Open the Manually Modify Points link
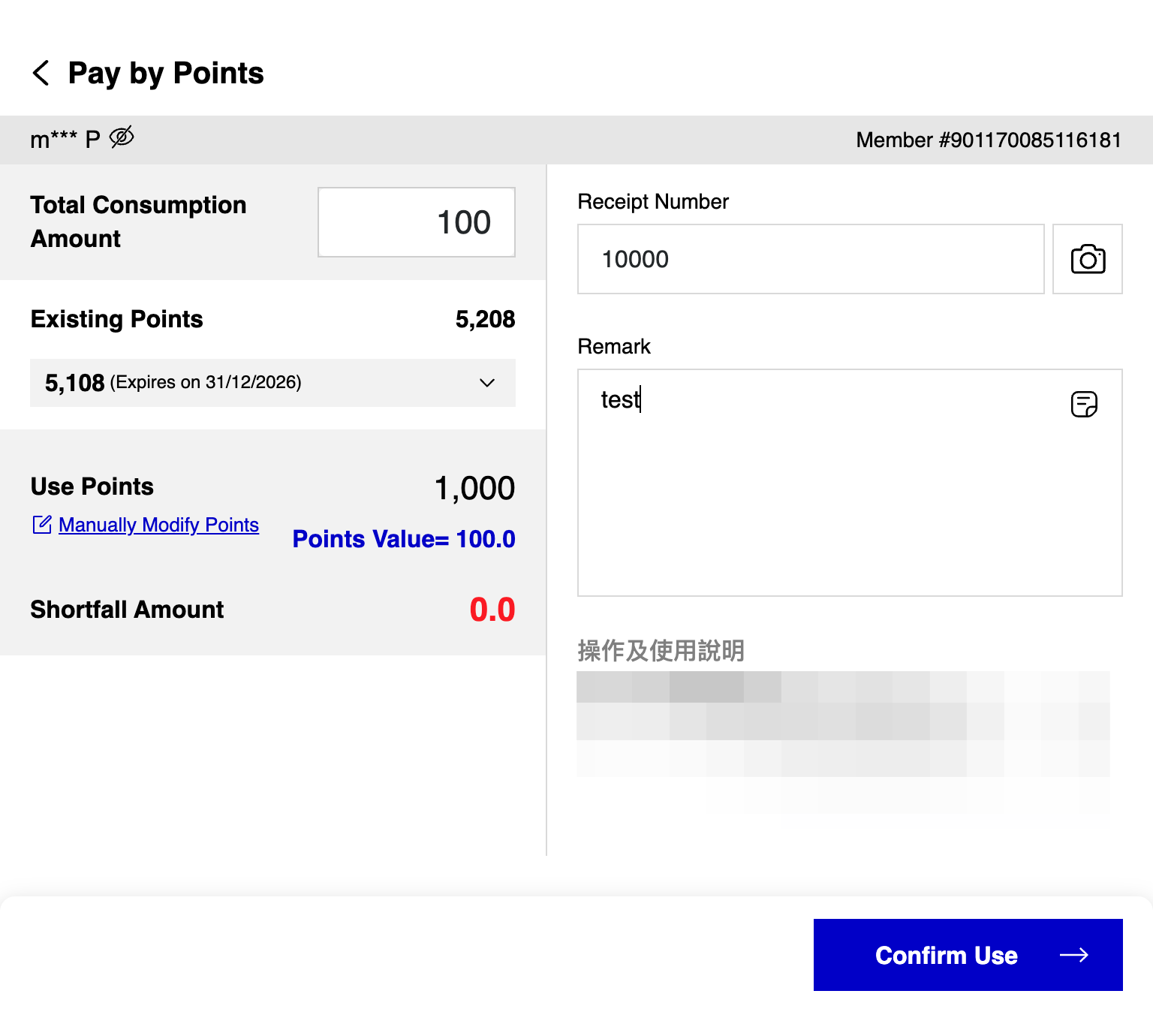This screenshot has height=1036, width=1153. pos(158,525)
